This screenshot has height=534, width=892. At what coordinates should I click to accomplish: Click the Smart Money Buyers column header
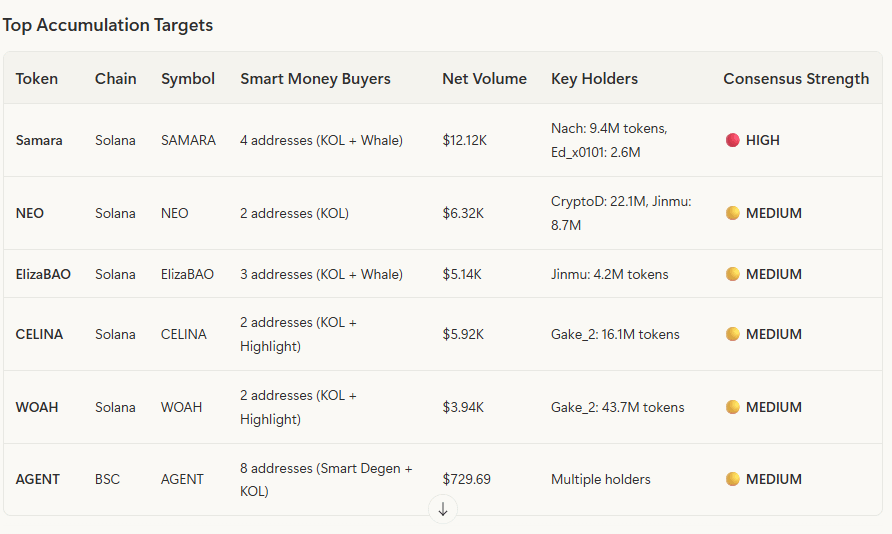315,79
